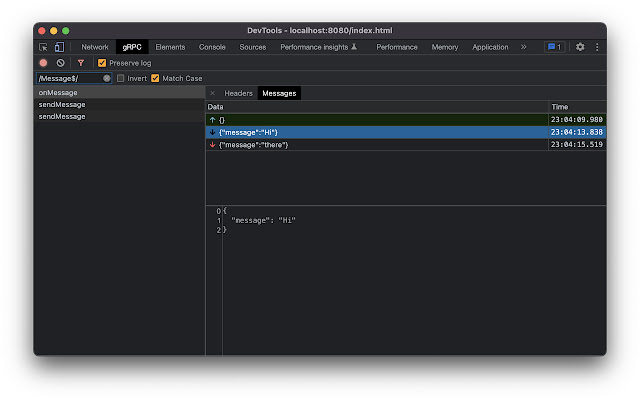
Task: Select the outgoing {} message row
Action: [406, 120]
